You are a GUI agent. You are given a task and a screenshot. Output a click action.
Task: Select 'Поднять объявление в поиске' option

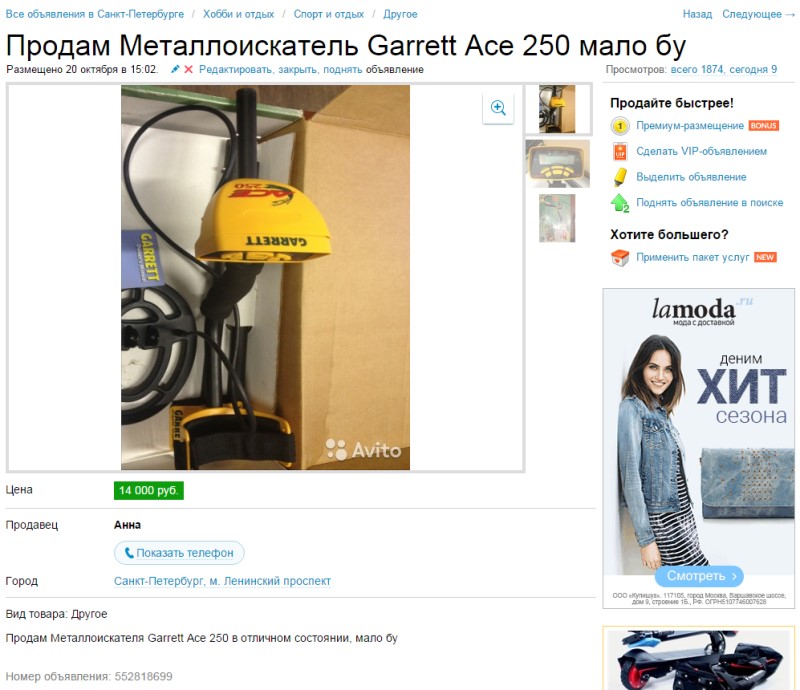(709, 203)
